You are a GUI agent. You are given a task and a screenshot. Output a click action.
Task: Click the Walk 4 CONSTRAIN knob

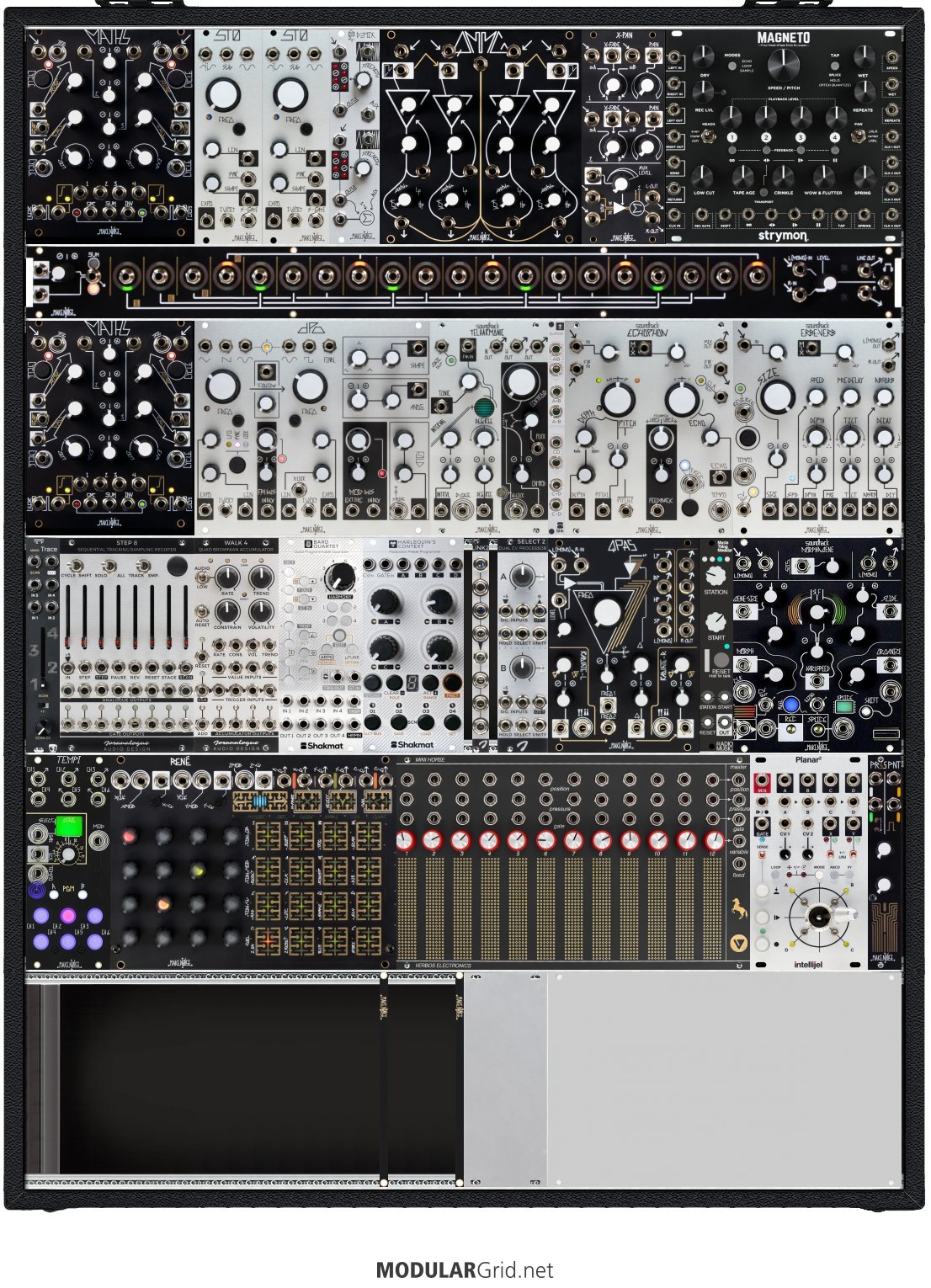(x=228, y=611)
